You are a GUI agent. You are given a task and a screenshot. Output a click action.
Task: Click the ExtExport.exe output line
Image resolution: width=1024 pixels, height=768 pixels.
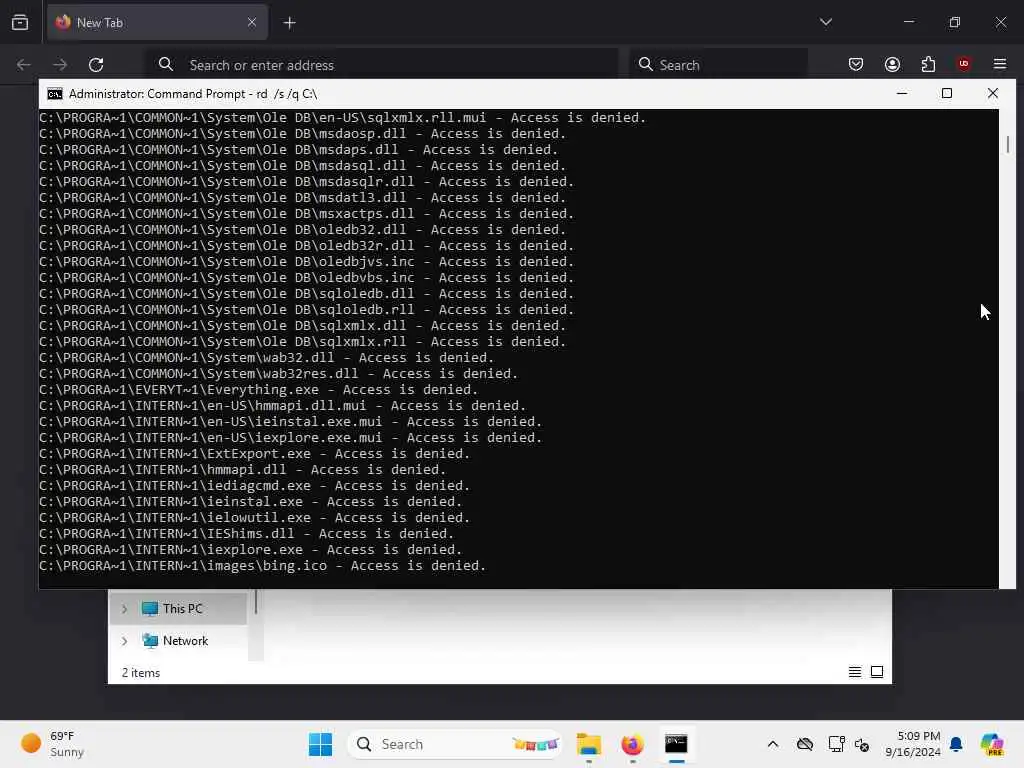pos(254,454)
